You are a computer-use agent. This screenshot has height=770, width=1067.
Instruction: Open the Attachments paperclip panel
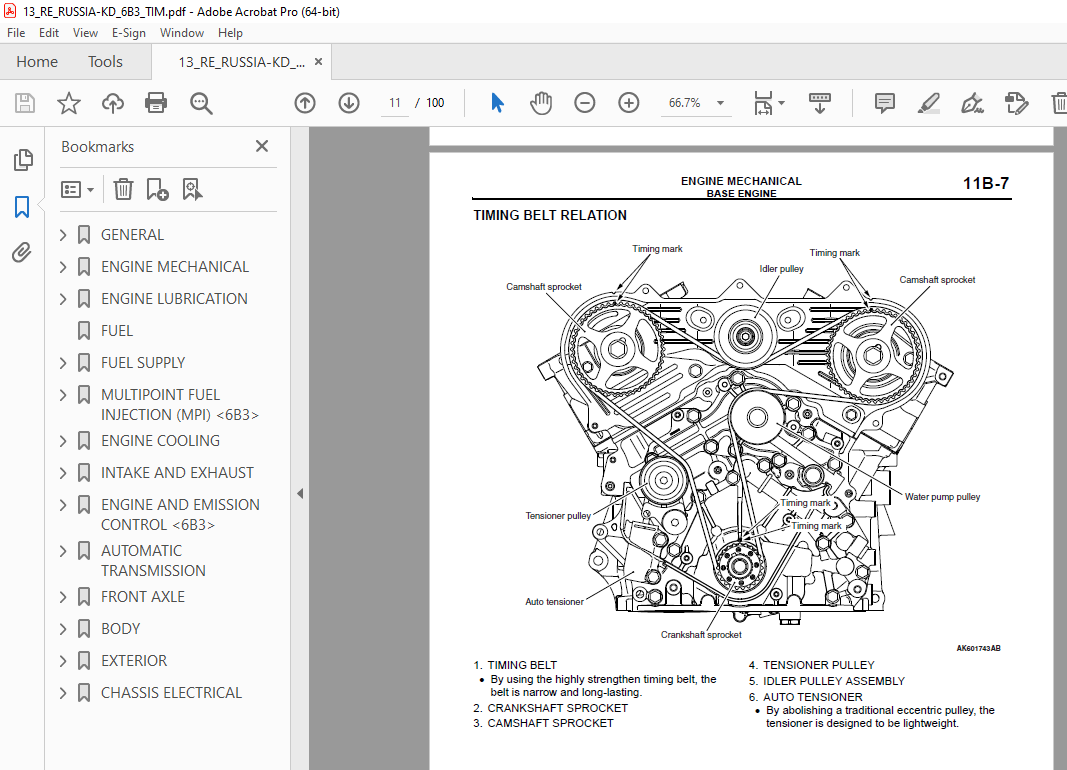point(22,252)
